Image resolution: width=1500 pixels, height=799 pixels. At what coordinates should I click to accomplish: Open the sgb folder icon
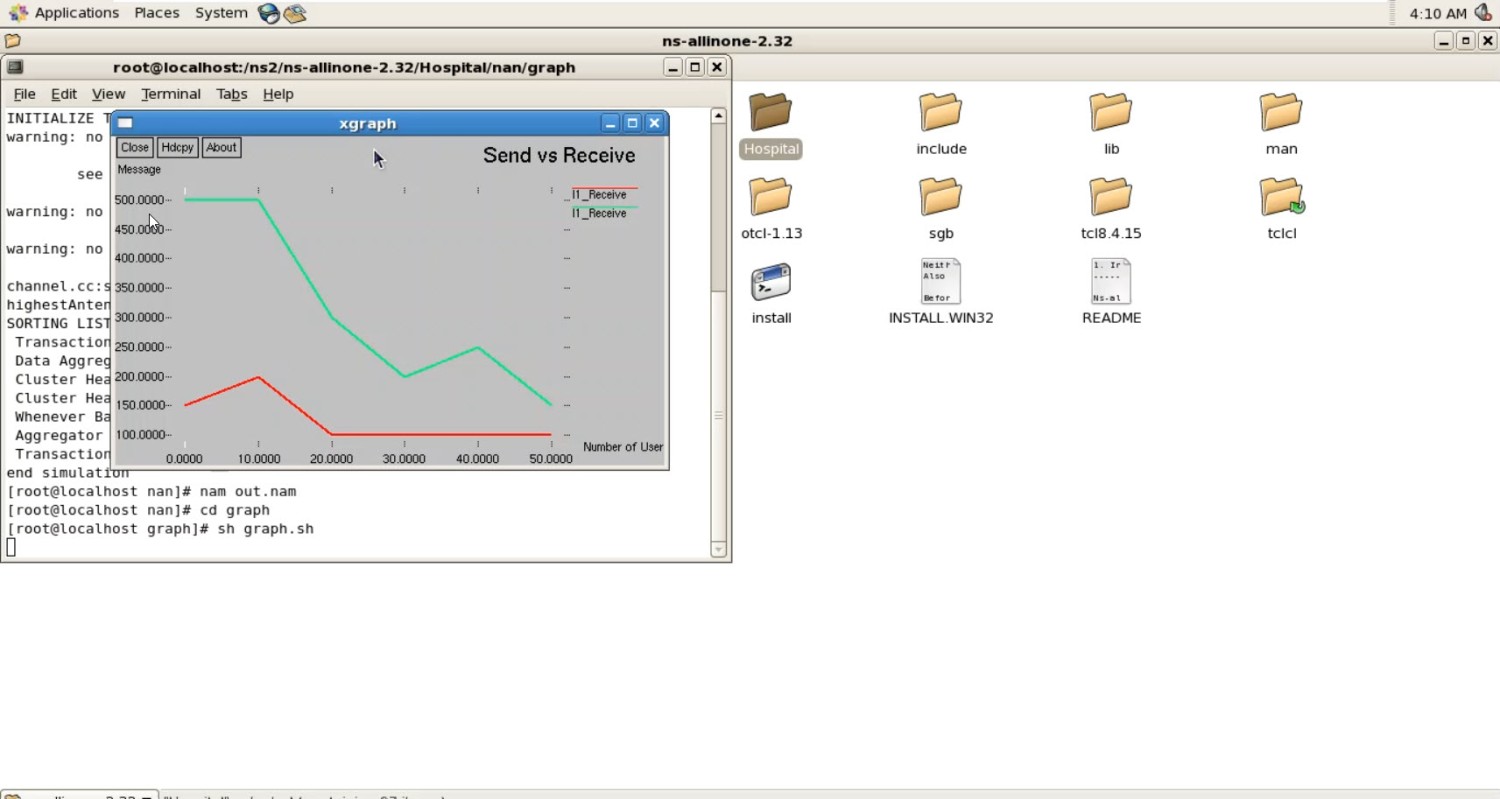pos(940,197)
